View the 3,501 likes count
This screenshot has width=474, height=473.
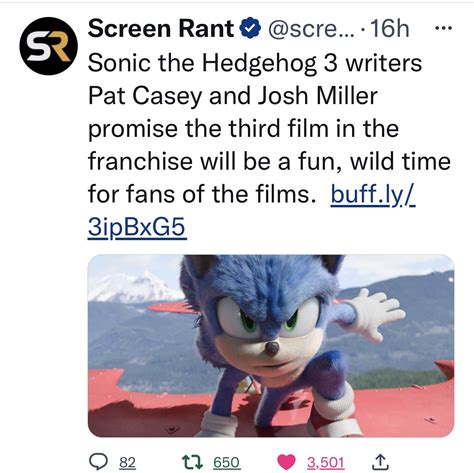[325, 463]
